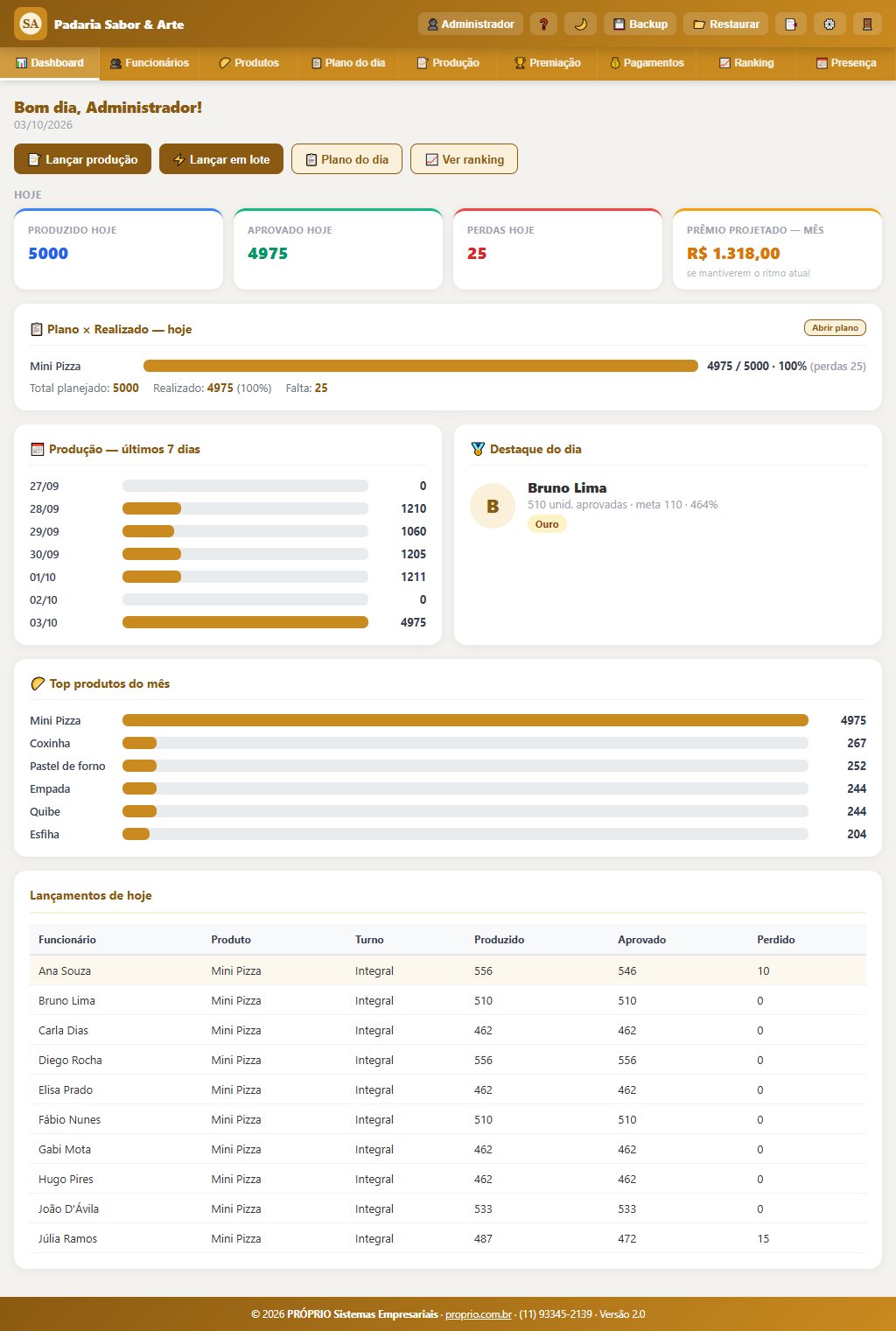
Task: Click the bread icon beside Top produtos do mês
Action: (38, 683)
